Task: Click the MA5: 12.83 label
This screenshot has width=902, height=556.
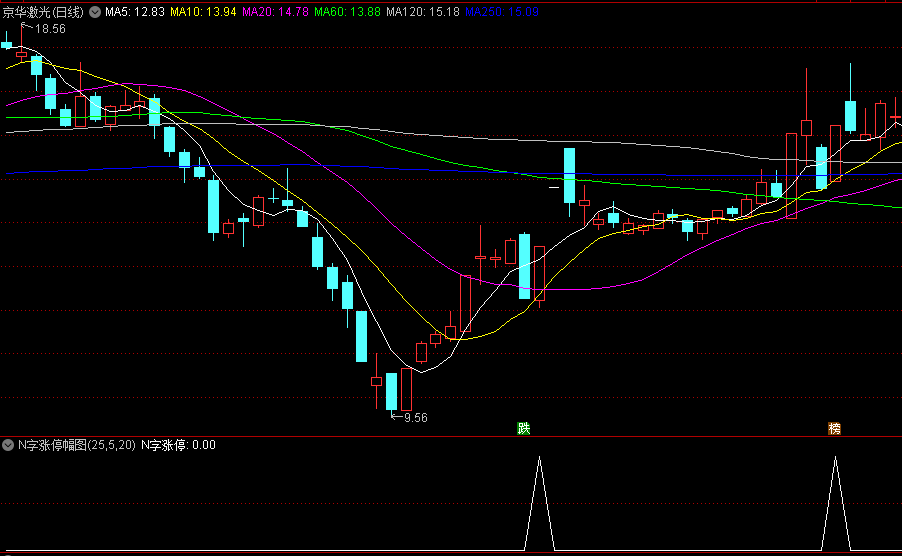Action: (135, 11)
